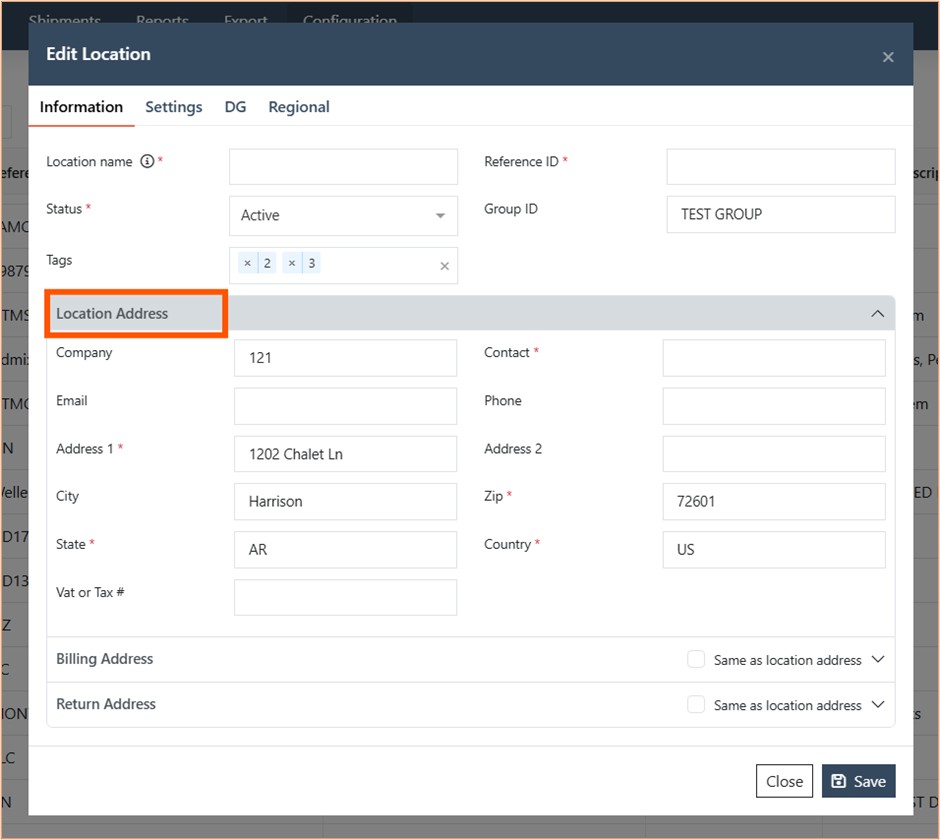Click the Return Address section title
940x840 pixels.
click(x=106, y=704)
